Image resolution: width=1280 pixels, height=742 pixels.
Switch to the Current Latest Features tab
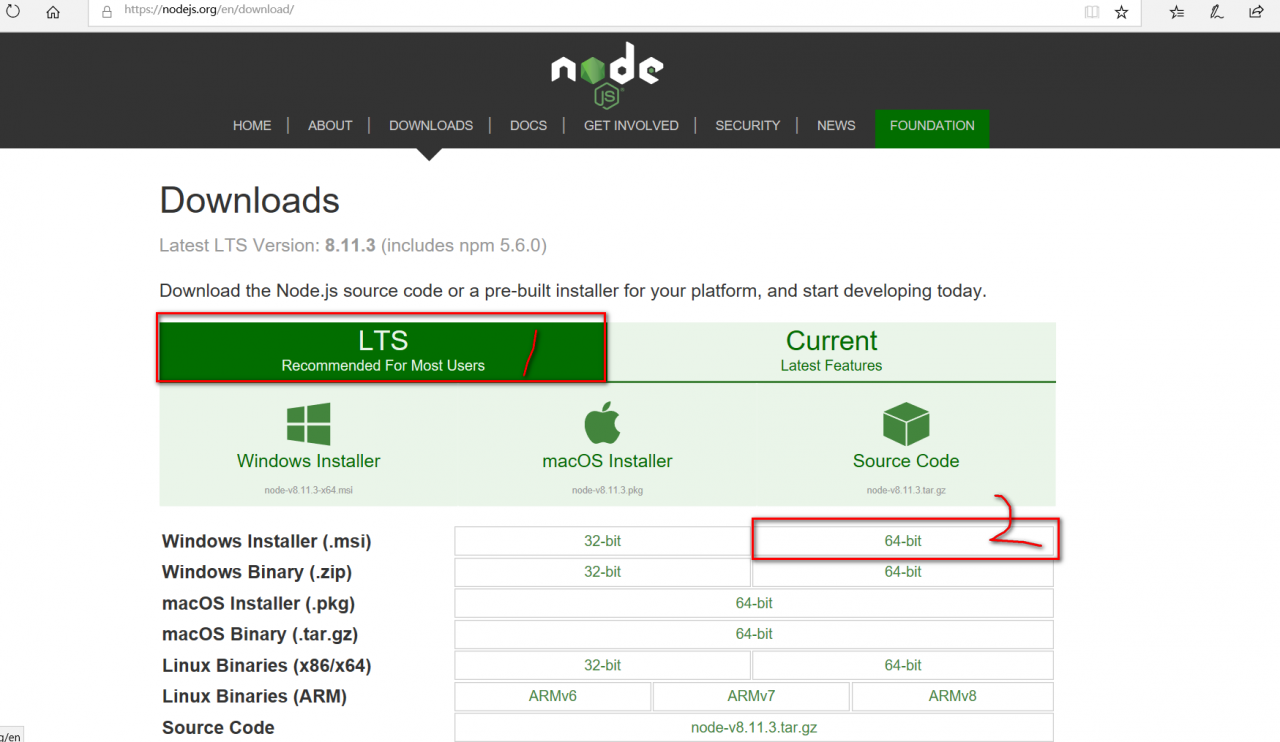pos(831,351)
